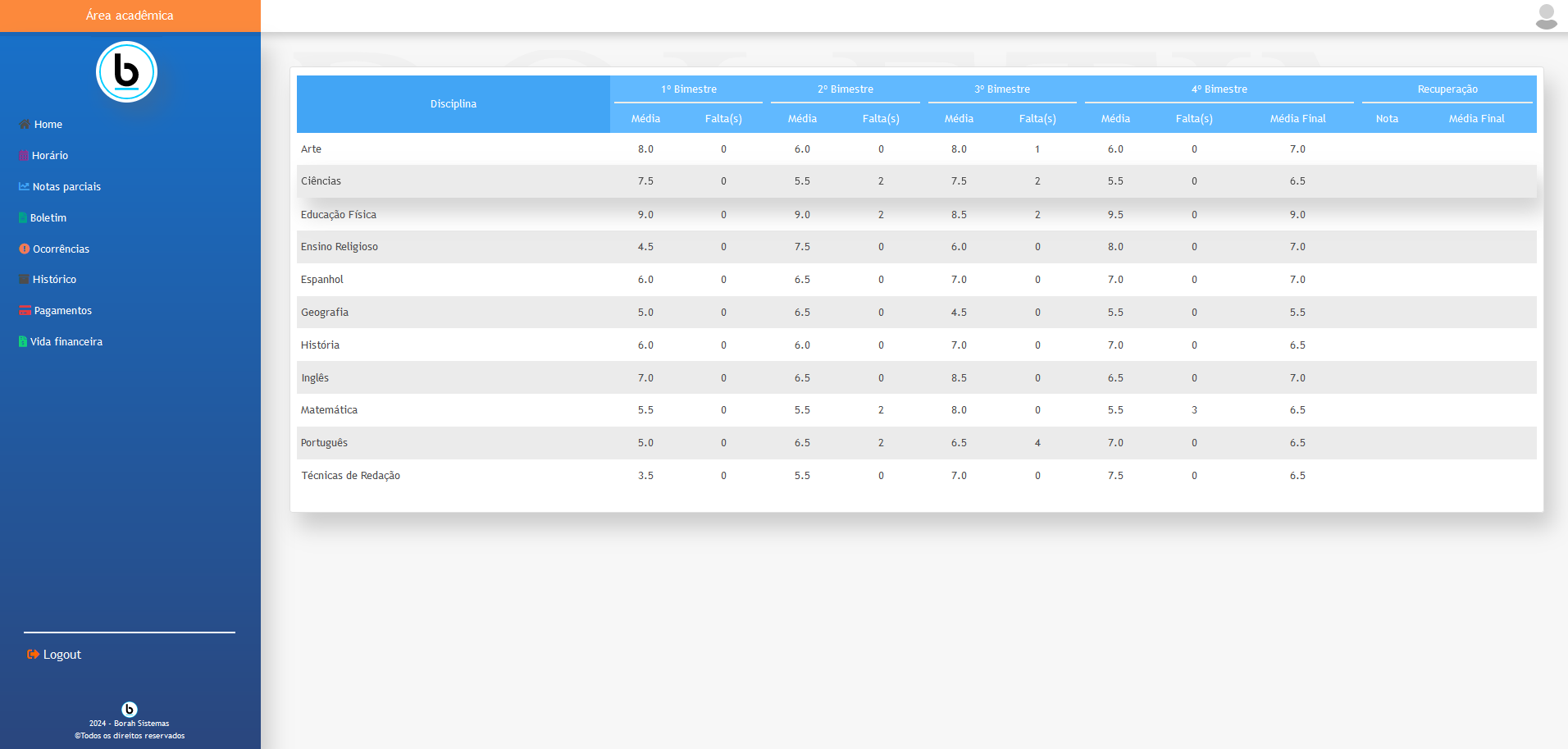Click the Borah Sistemas copyright text

[x=130, y=729]
